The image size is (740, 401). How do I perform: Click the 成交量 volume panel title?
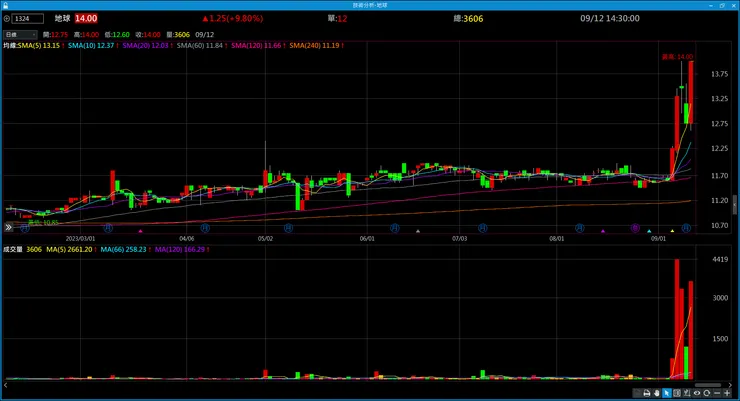click(13, 250)
